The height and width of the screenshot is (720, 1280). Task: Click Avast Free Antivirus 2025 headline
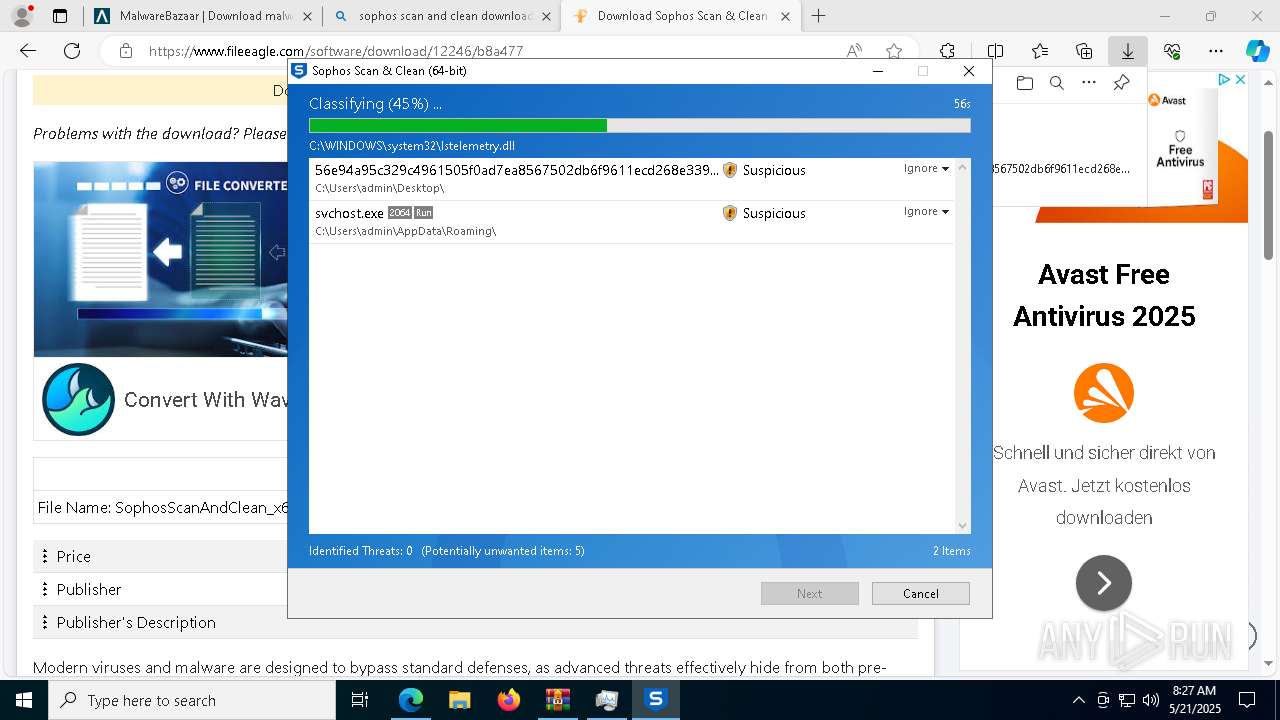[x=1104, y=295]
